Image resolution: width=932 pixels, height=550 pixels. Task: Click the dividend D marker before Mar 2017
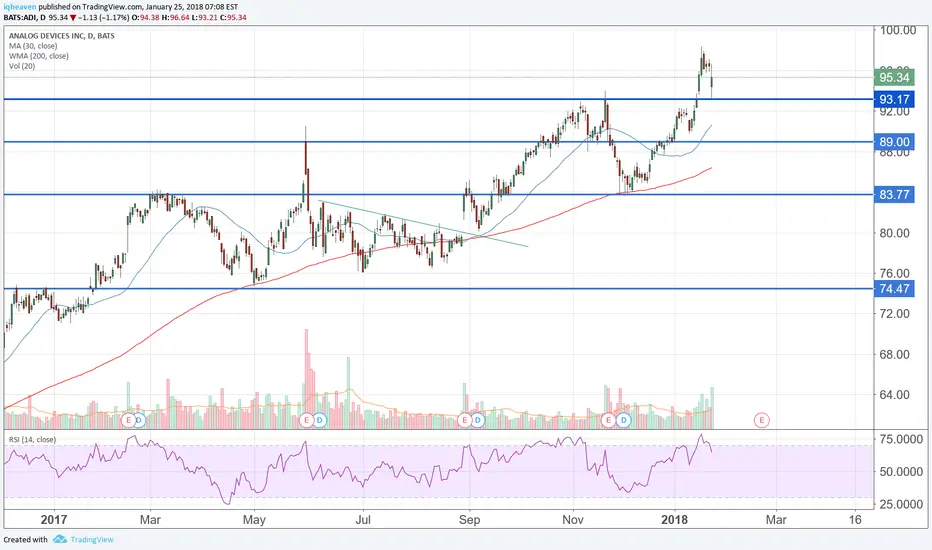[x=138, y=420]
